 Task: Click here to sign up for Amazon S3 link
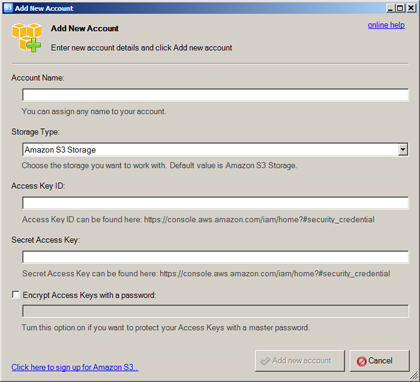click(x=75, y=367)
